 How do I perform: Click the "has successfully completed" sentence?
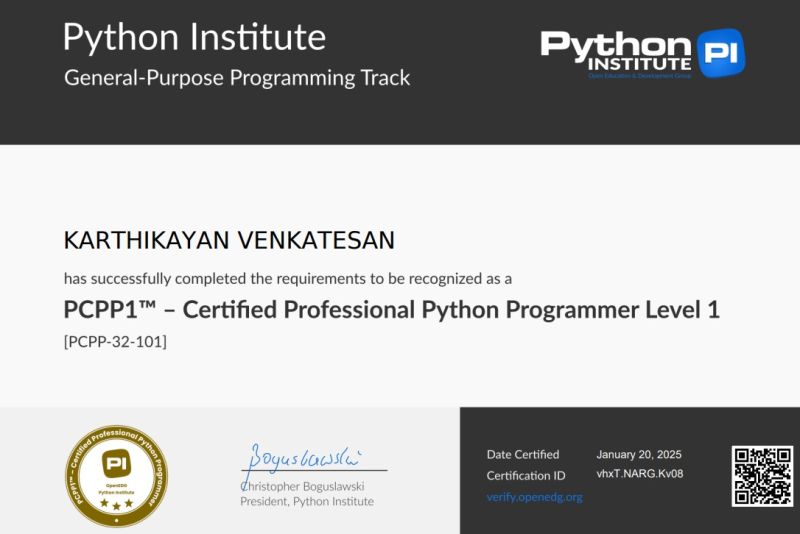pos(288,278)
